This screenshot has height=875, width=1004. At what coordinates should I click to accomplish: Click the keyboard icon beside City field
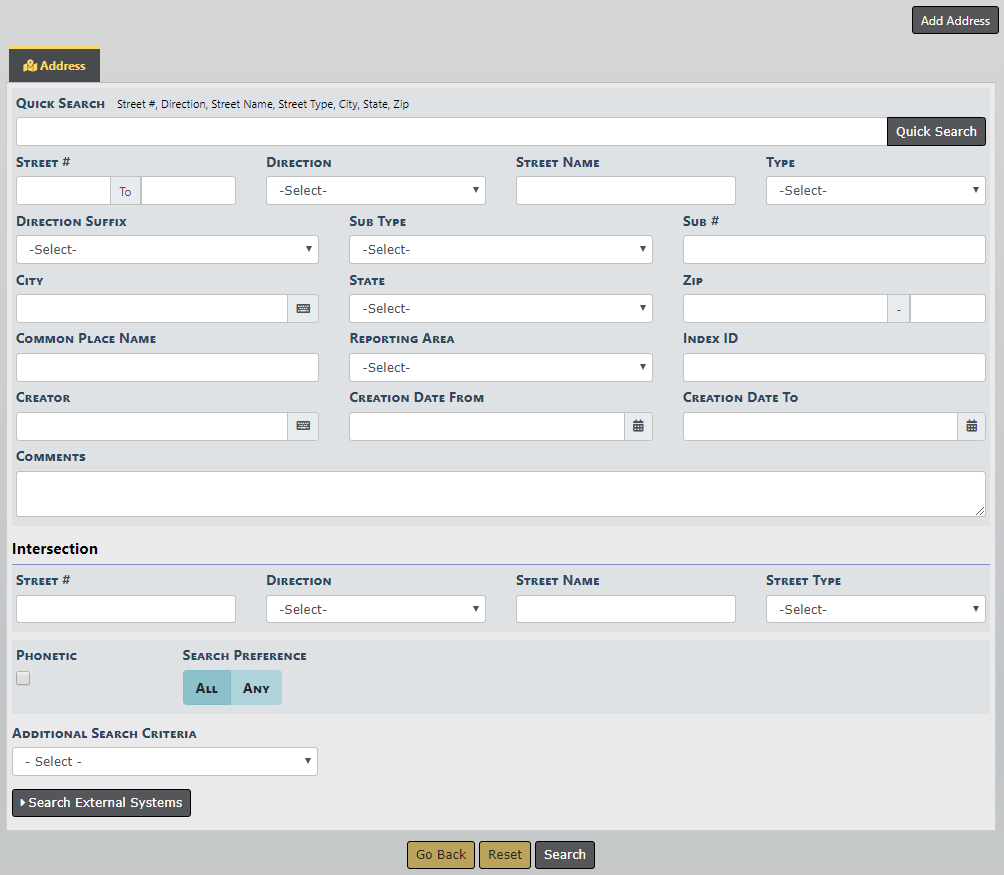[x=303, y=309]
